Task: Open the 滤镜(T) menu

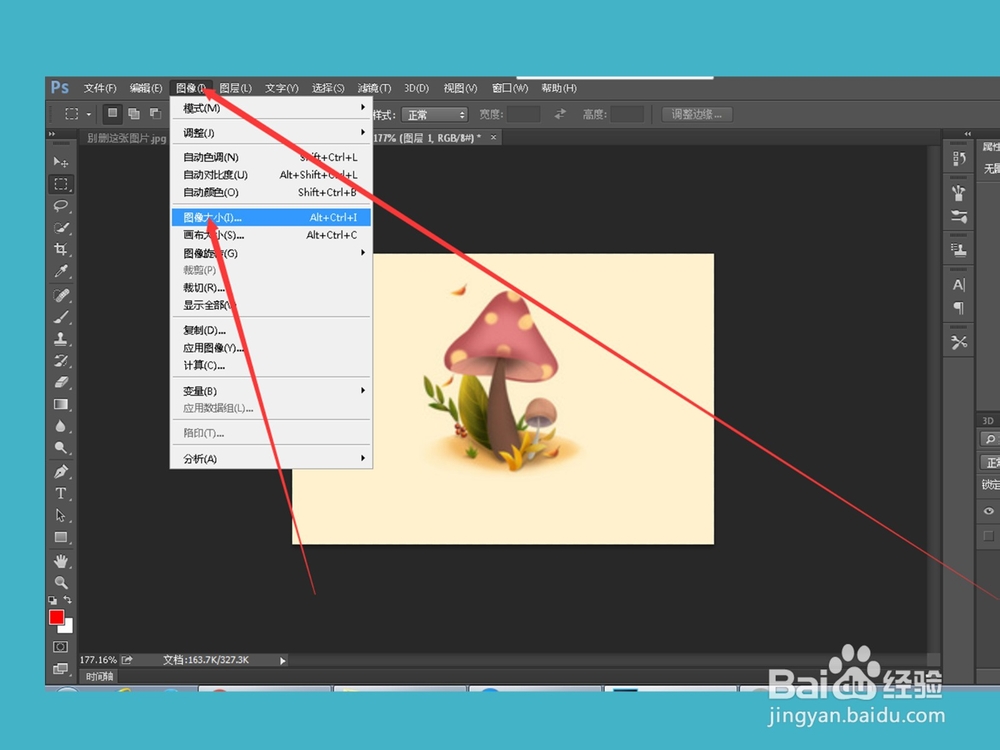Action: click(374, 88)
